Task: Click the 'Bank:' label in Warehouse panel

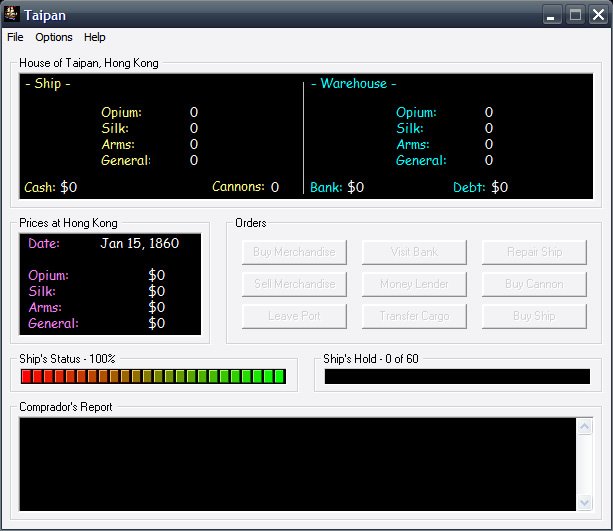Action: click(326, 187)
